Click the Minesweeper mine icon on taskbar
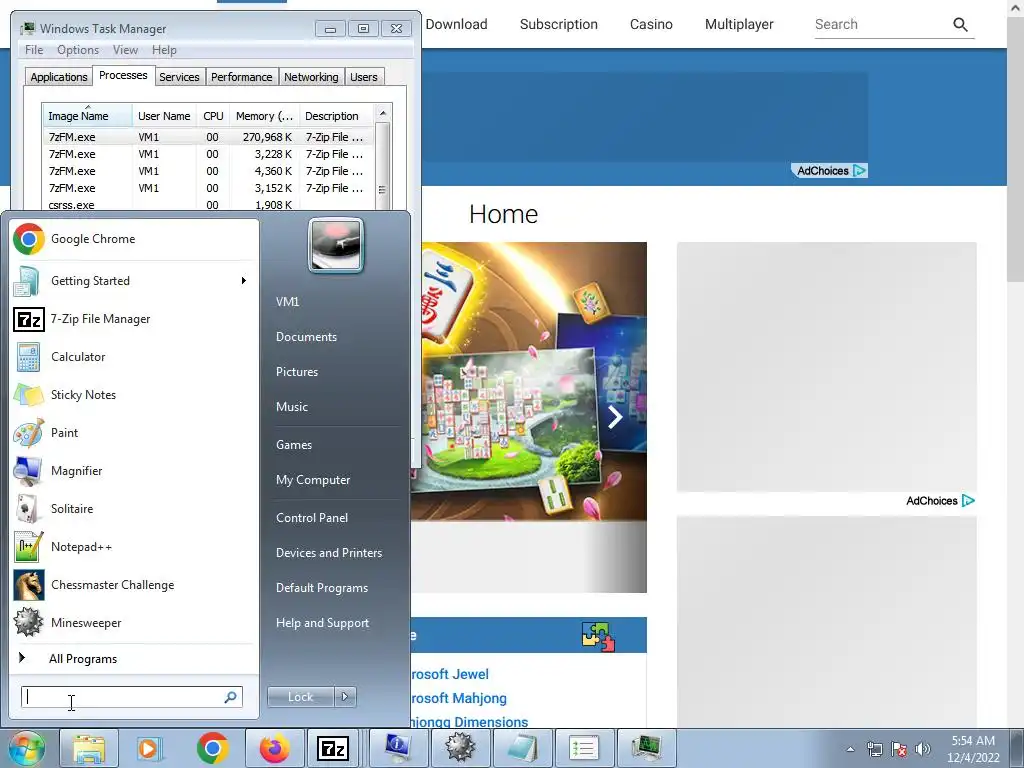The width and height of the screenshot is (1024, 768). click(460, 748)
